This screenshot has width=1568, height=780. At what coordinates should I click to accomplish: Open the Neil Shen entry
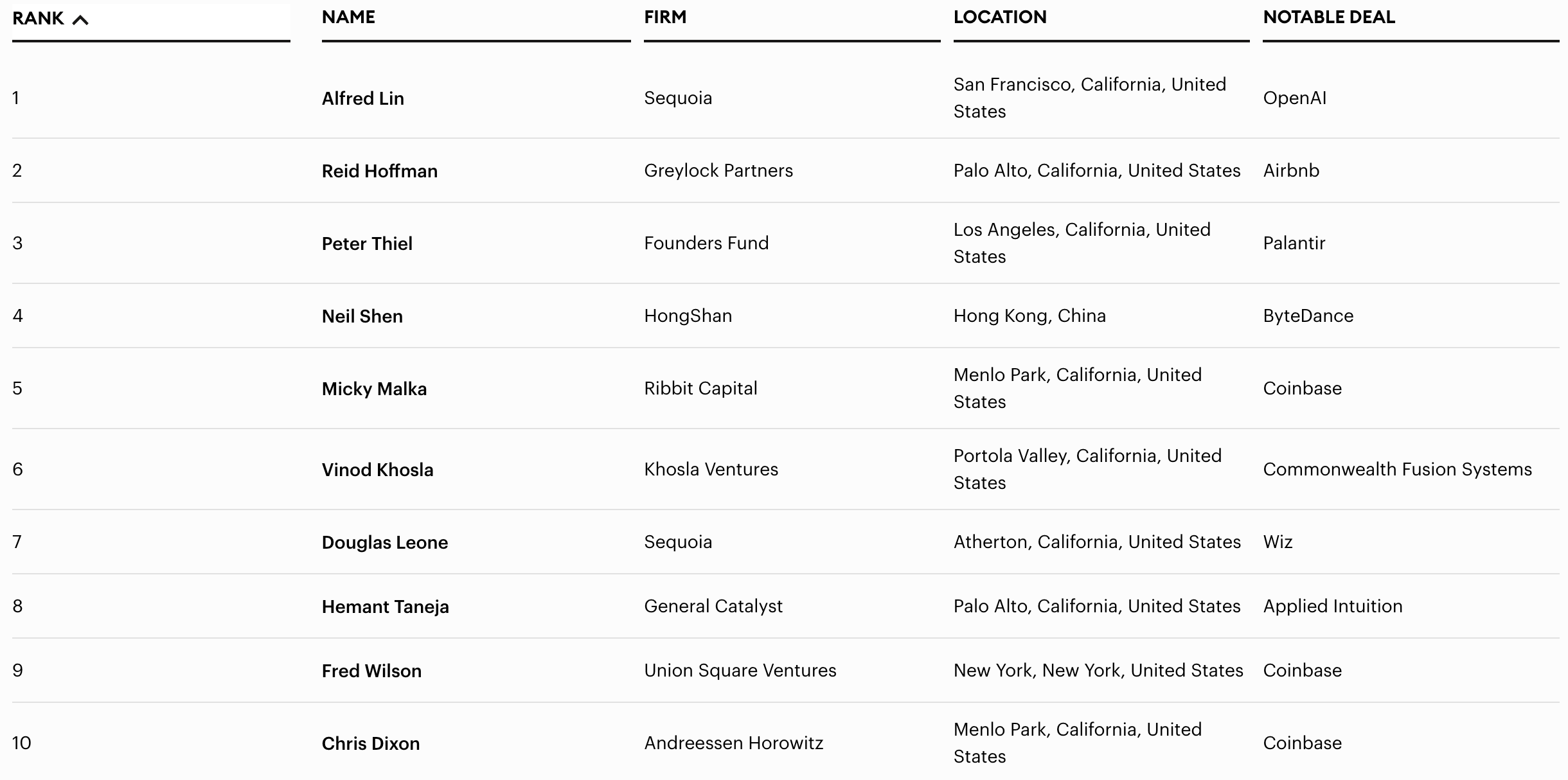(x=362, y=316)
